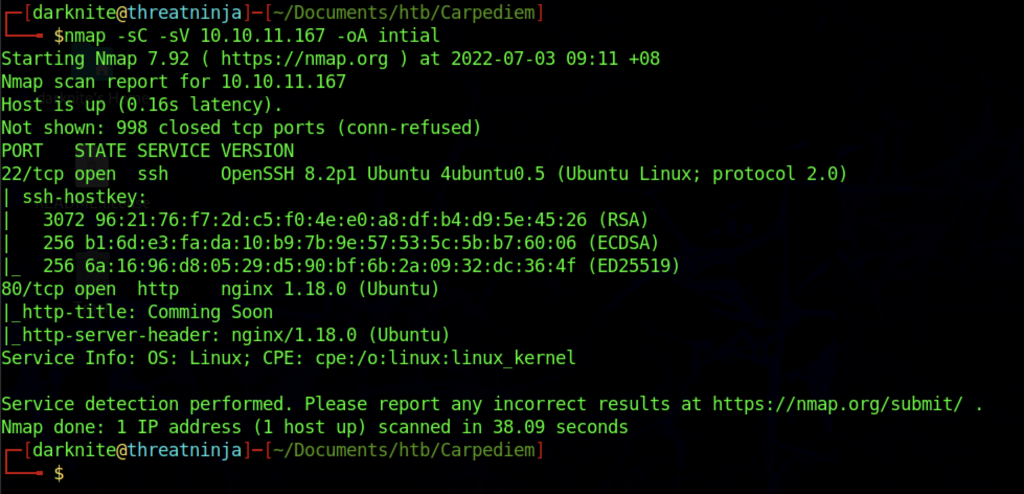Click the http-server-header nginx line
This screenshot has width=1024, height=494.
(225, 335)
